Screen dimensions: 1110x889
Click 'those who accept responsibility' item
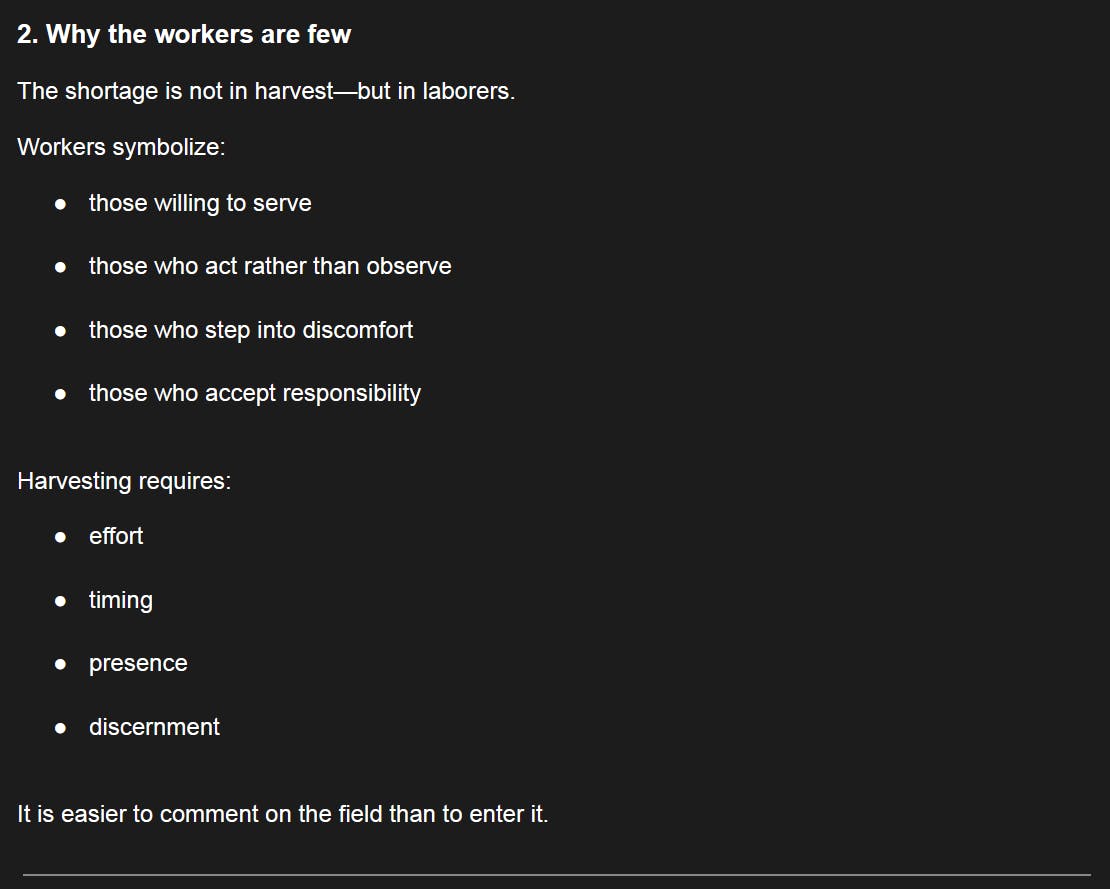[x=254, y=394]
